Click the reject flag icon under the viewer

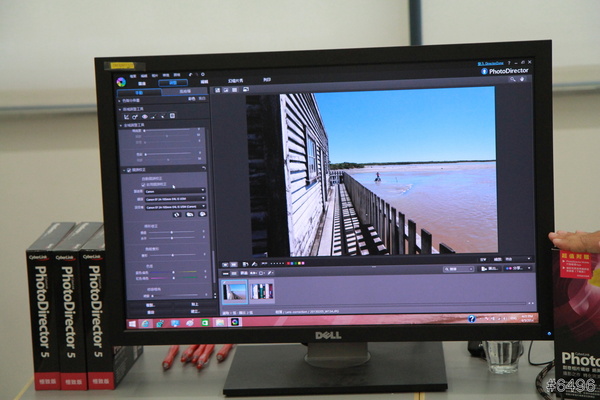tap(233, 264)
